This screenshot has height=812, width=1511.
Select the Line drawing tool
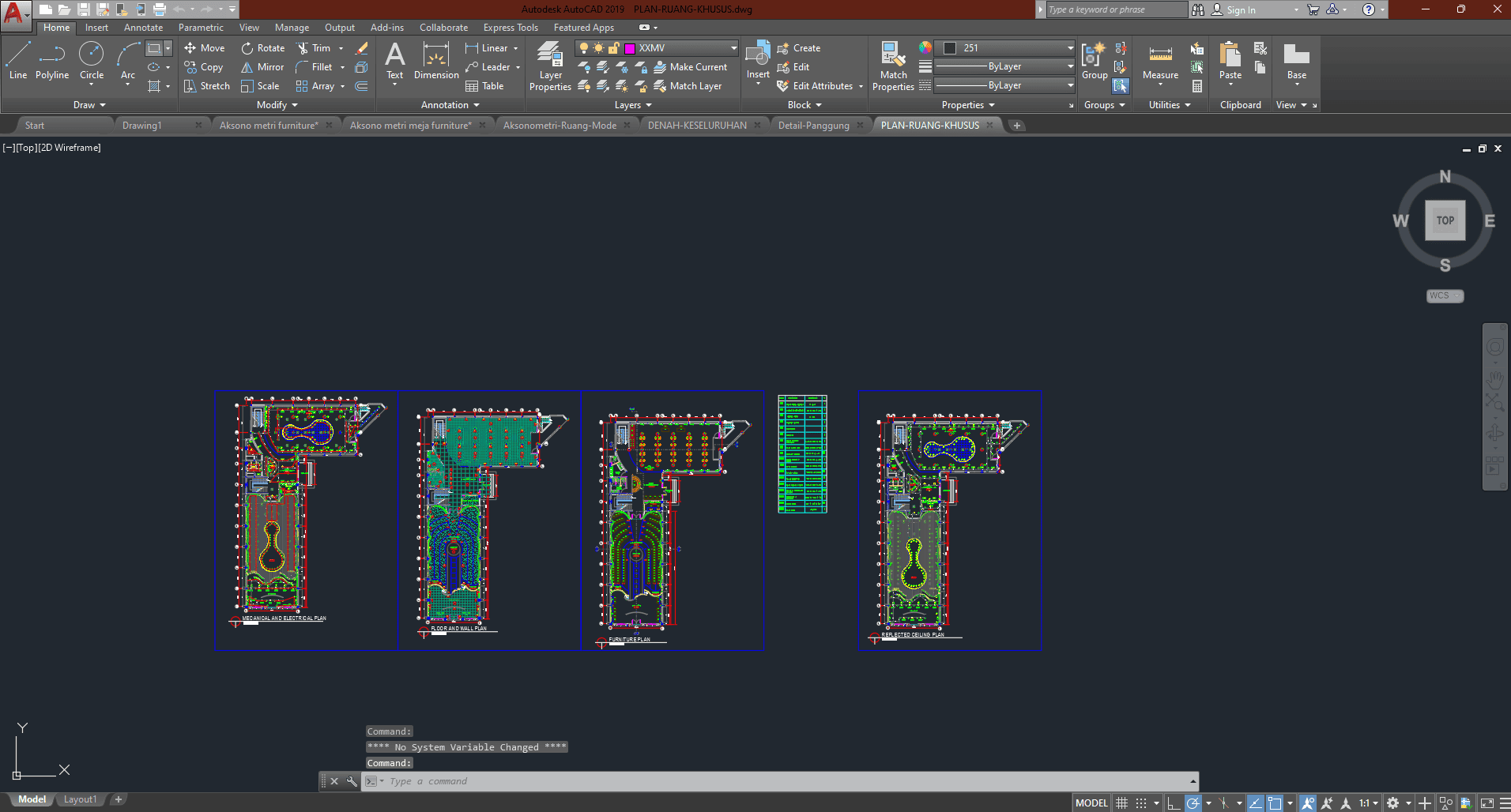pos(18,61)
